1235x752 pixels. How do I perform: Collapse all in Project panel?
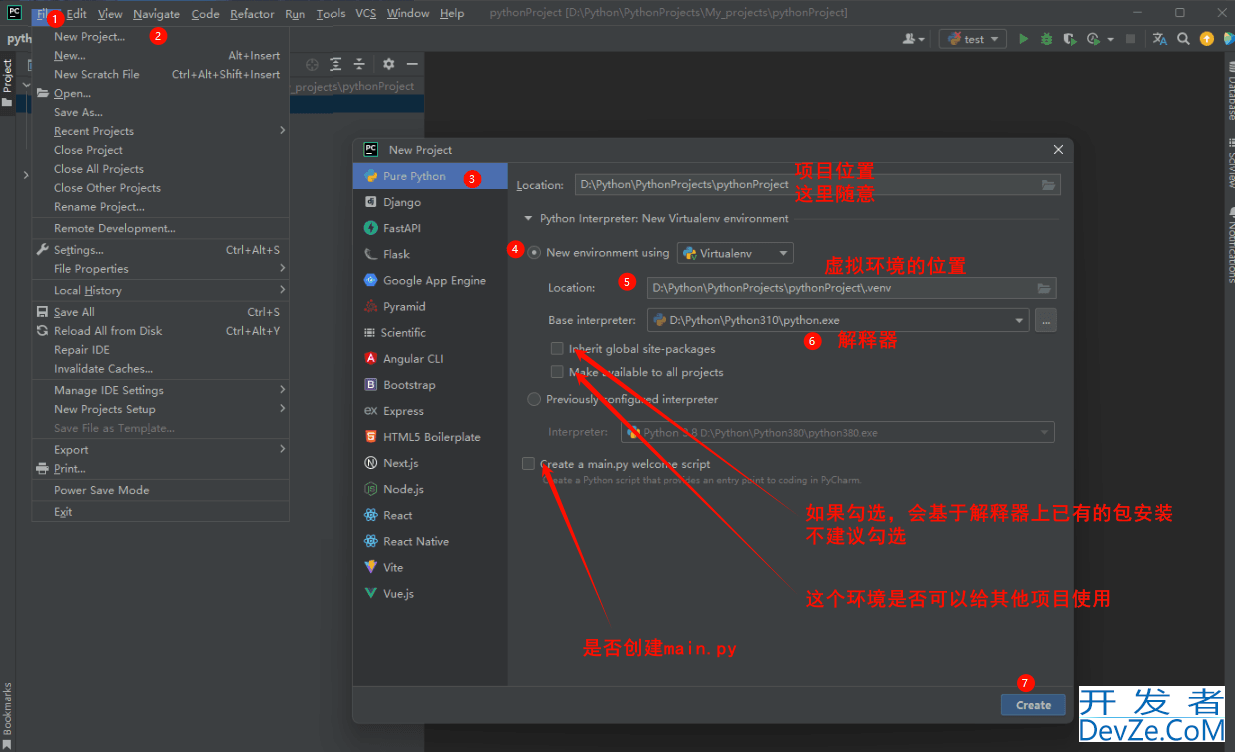tap(359, 64)
